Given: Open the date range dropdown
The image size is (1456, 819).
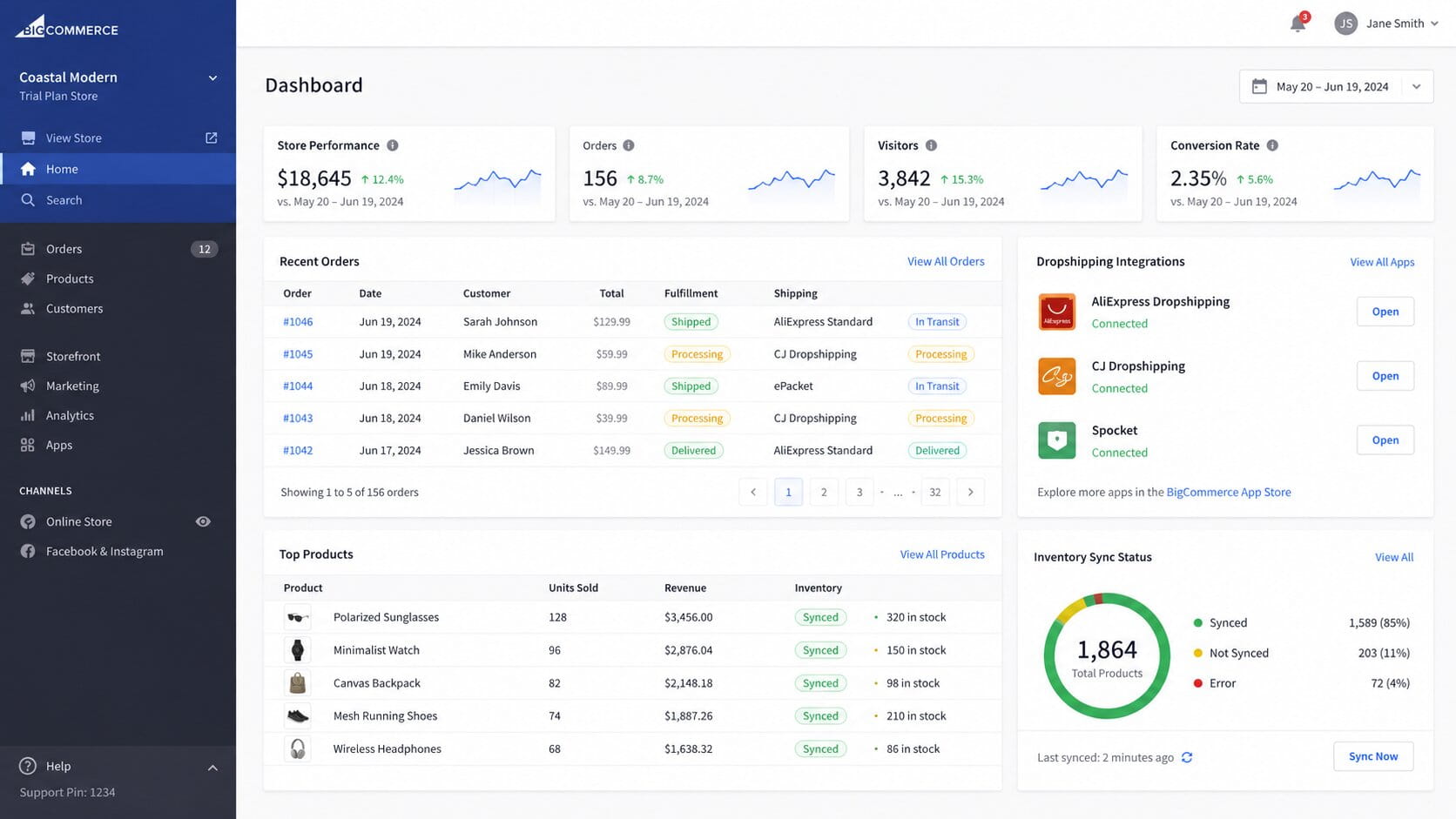Looking at the screenshot, I should (x=1416, y=86).
